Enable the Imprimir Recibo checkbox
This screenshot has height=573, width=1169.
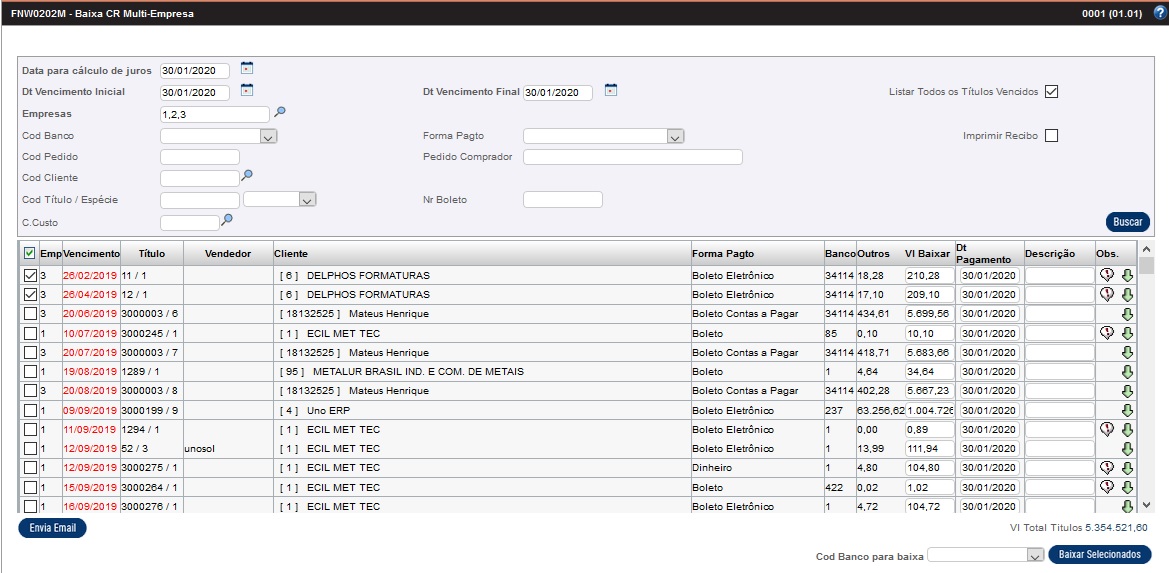pyautogui.click(x=1051, y=136)
